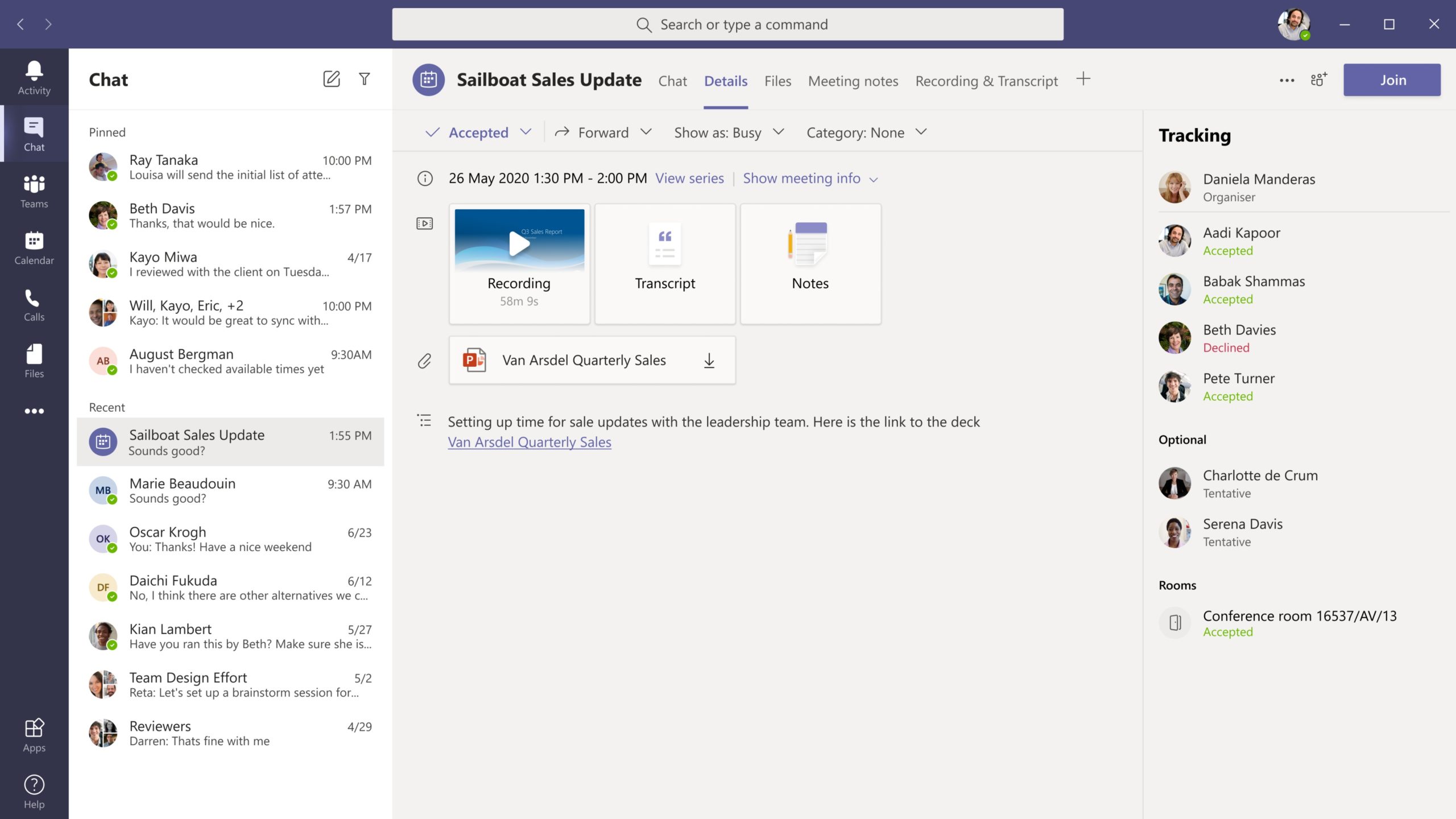1456x819 pixels.
Task: Open Van Arsdel Quarterly Sales link
Action: tap(529, 441)
